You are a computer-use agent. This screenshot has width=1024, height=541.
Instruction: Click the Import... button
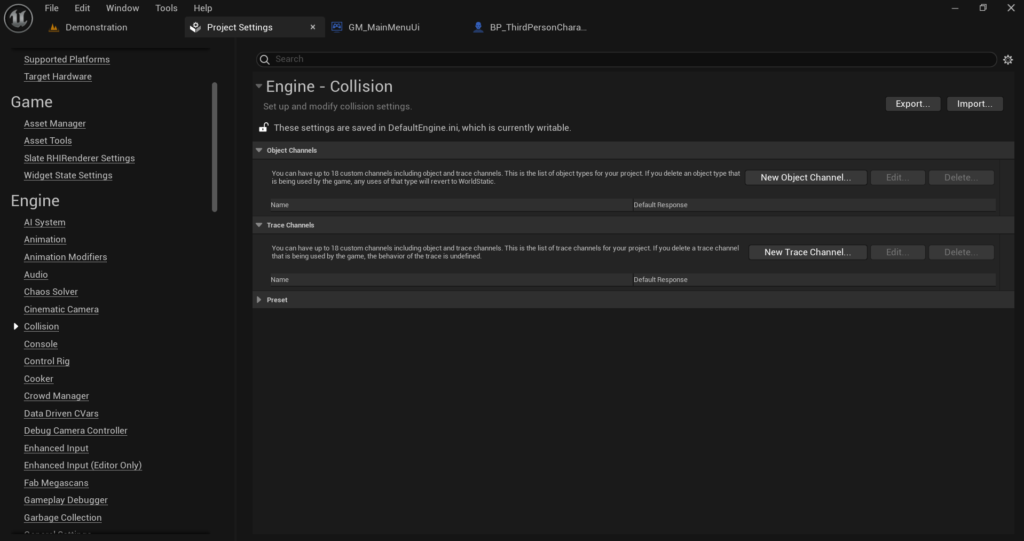974,104
